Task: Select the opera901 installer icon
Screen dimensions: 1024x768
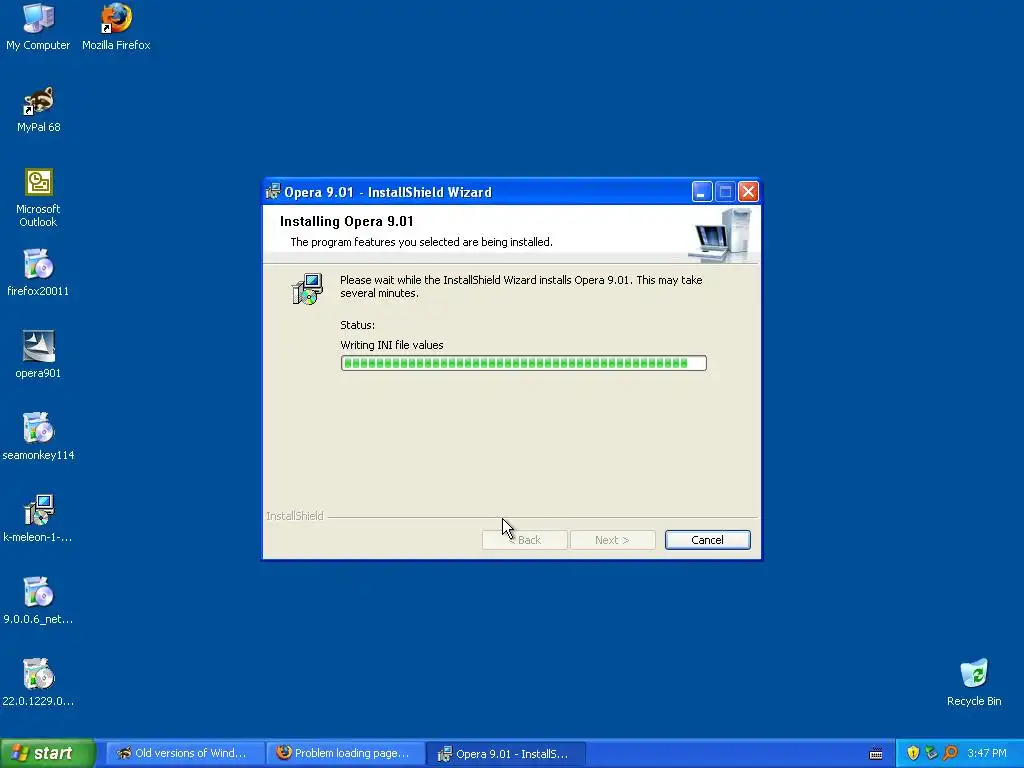Action: tap(38, 355)
